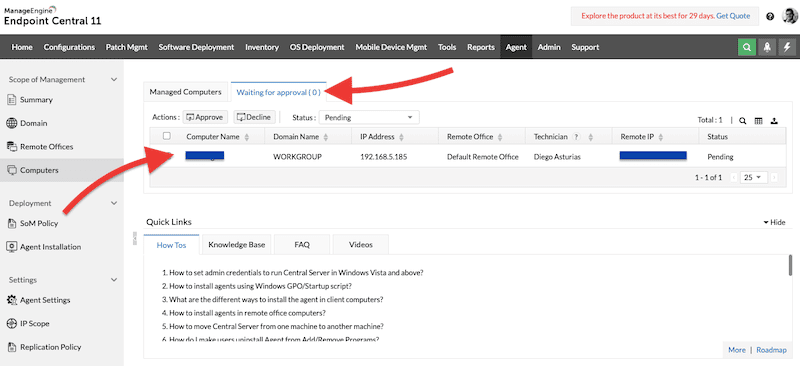Click the Technician column help icon

pyautogui.click(x=577, y=137)
